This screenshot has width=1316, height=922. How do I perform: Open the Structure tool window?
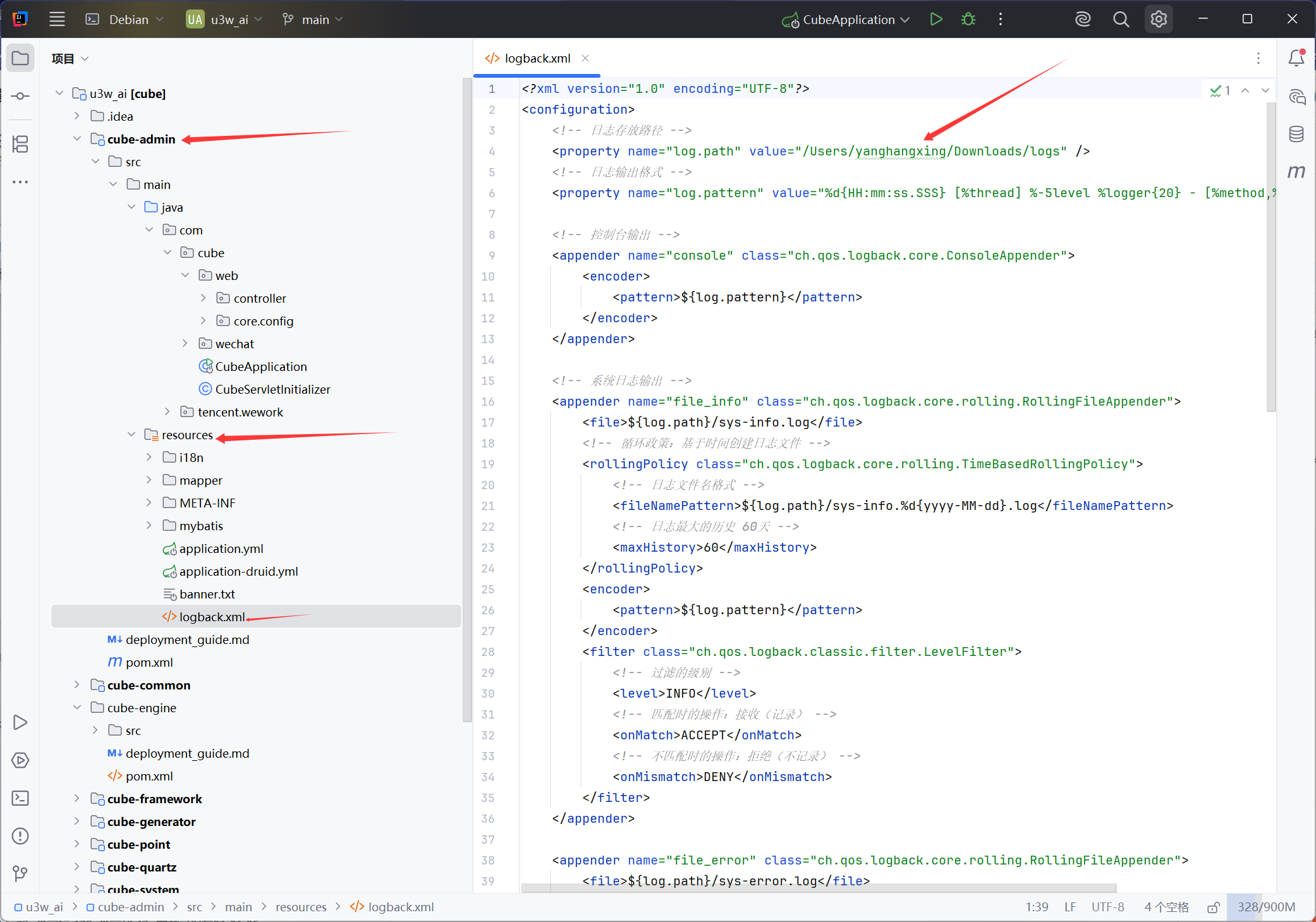20,144
